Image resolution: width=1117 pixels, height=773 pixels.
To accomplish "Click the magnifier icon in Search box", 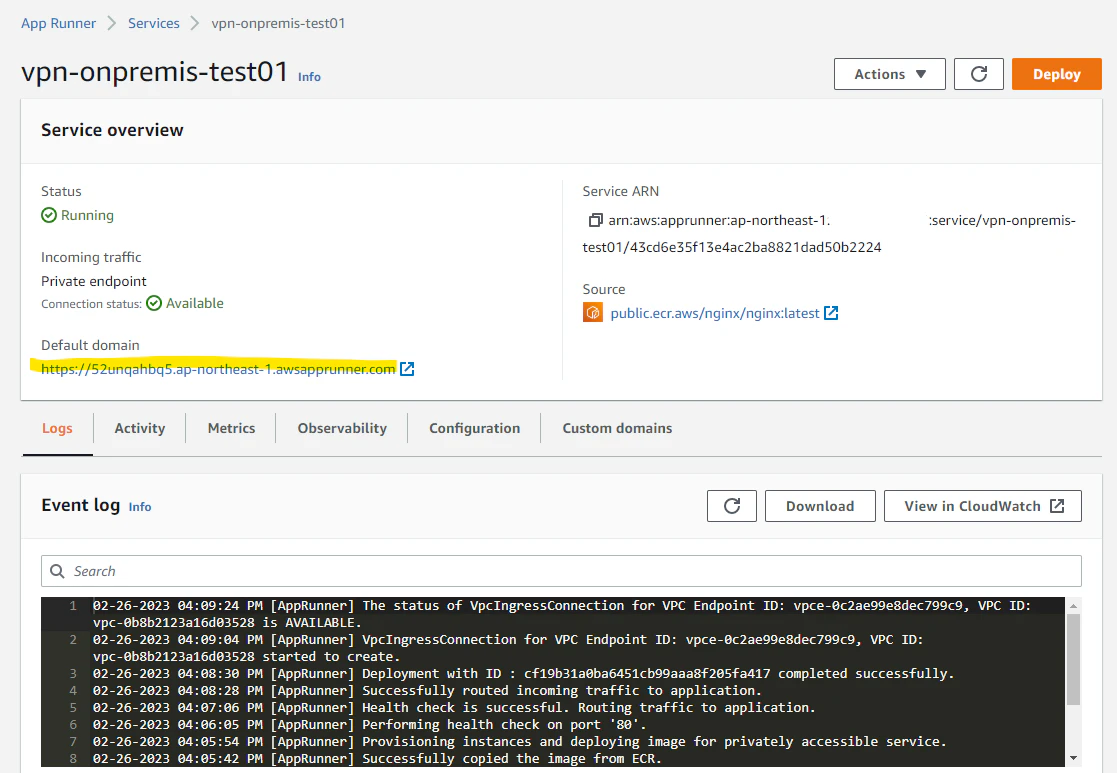I will coord(58,571).
